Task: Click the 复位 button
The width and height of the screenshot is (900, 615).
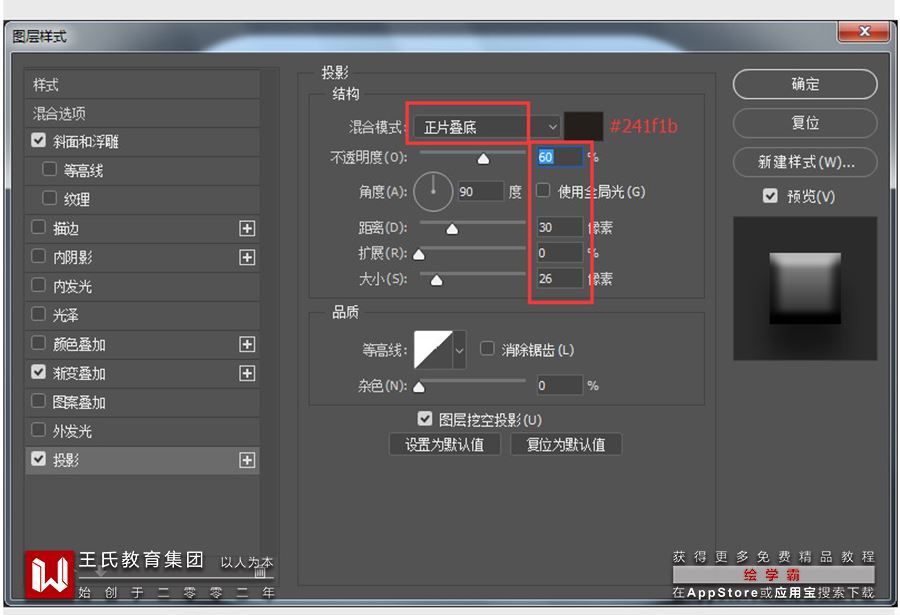Action: (805, 123)
